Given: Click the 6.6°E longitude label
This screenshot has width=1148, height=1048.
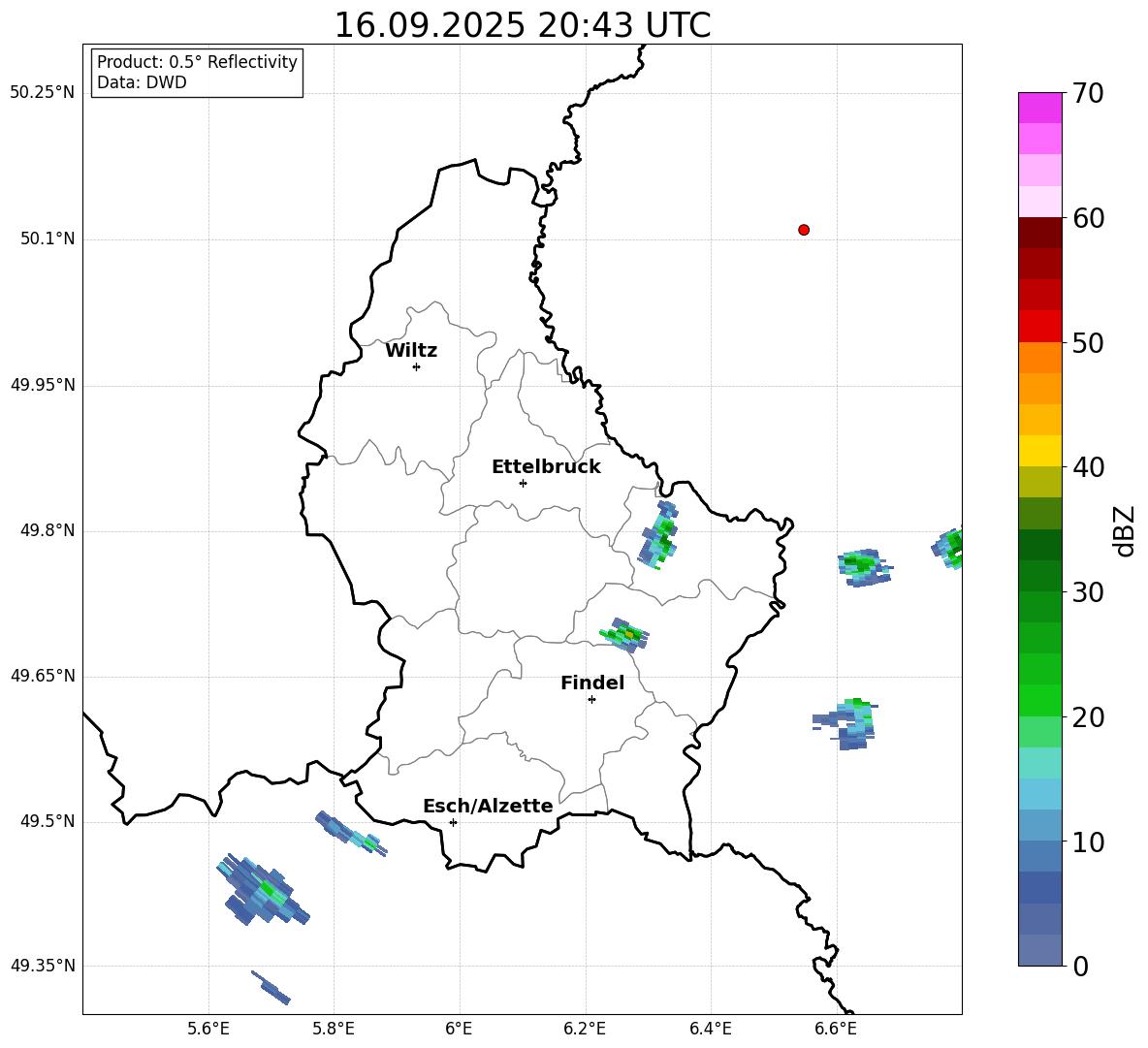Looking at the screenshot, I should tap(836, 1030).
